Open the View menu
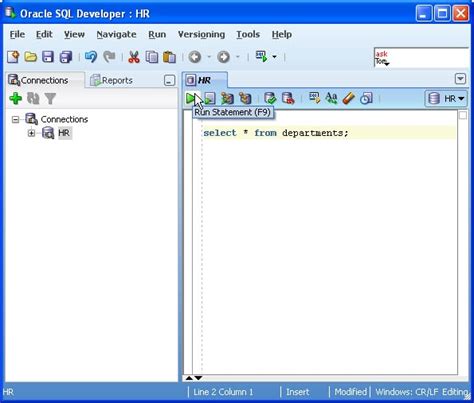This screenshot has height=403, width=474. (x=74, y=34)
